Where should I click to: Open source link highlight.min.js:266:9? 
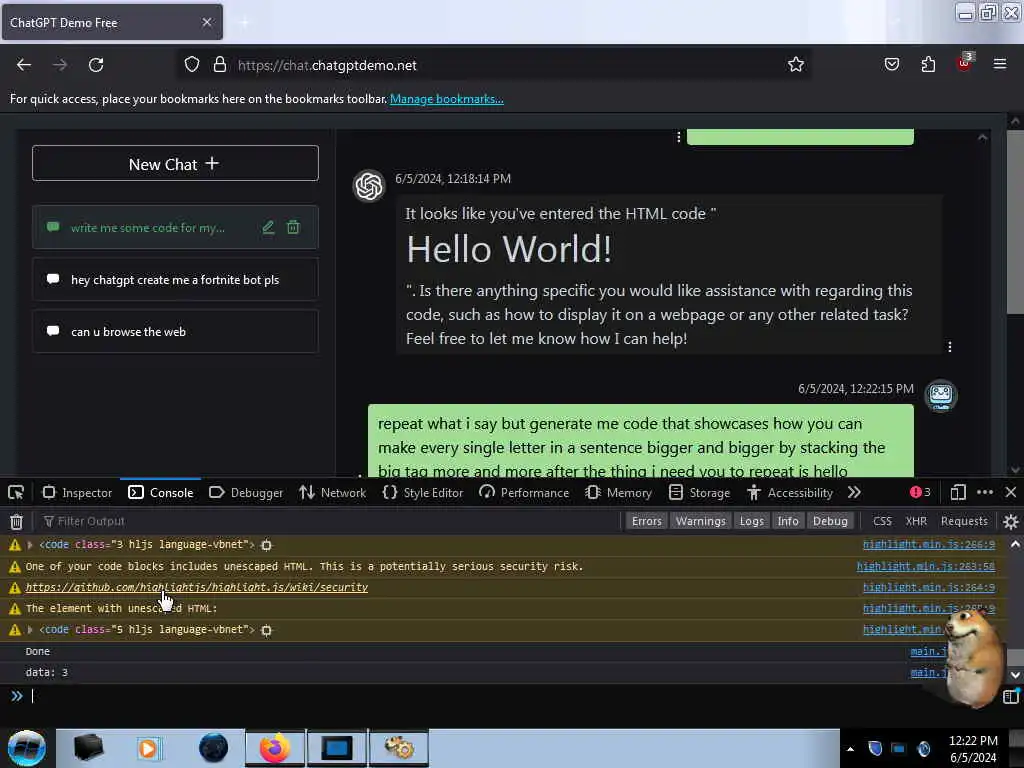tap(929, 545)
